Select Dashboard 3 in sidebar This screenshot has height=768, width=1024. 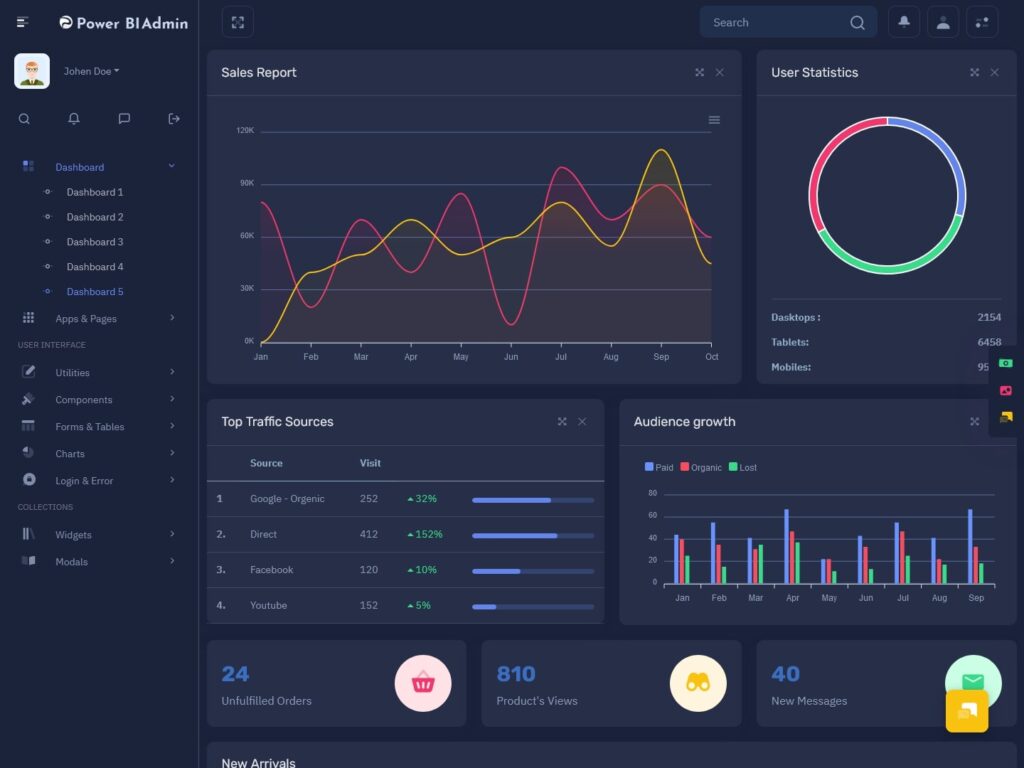(x=95, y=242)
